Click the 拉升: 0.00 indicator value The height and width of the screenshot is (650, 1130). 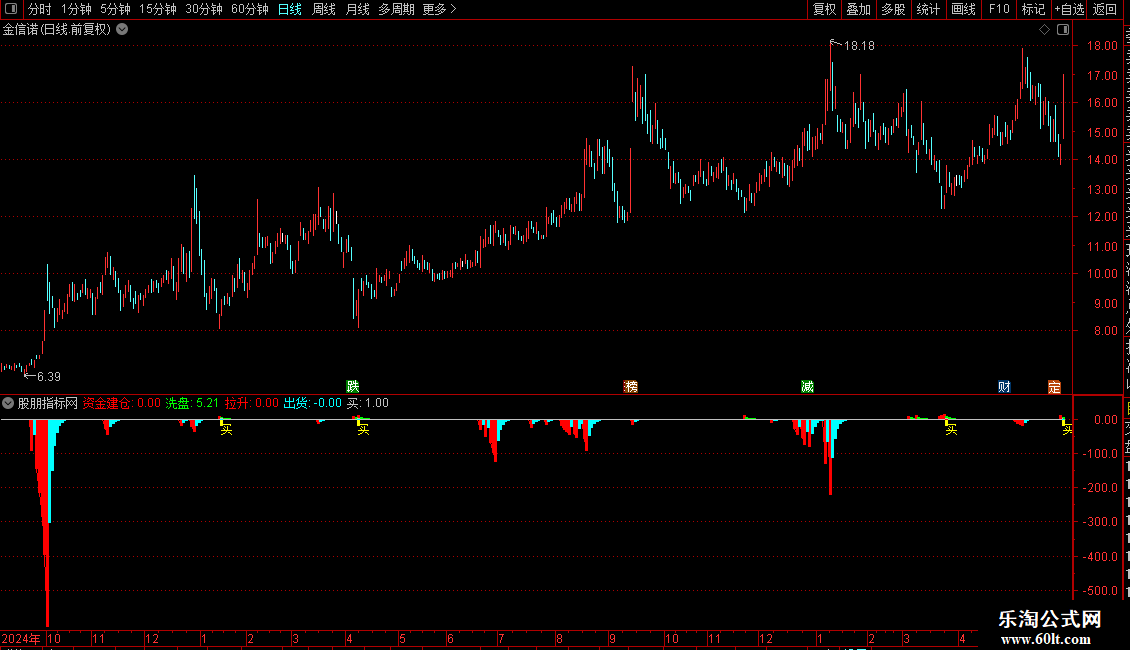point(252,404)
